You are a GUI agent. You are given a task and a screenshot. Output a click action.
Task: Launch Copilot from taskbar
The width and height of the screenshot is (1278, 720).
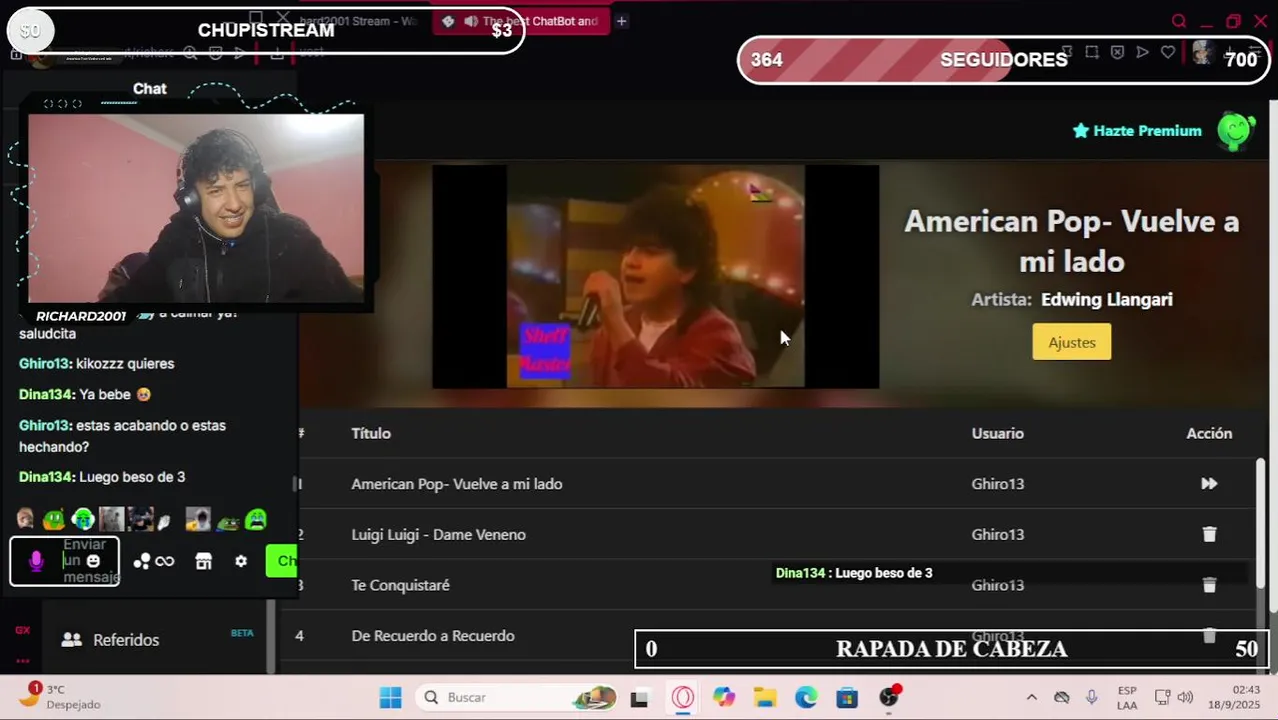pos(724,698)
